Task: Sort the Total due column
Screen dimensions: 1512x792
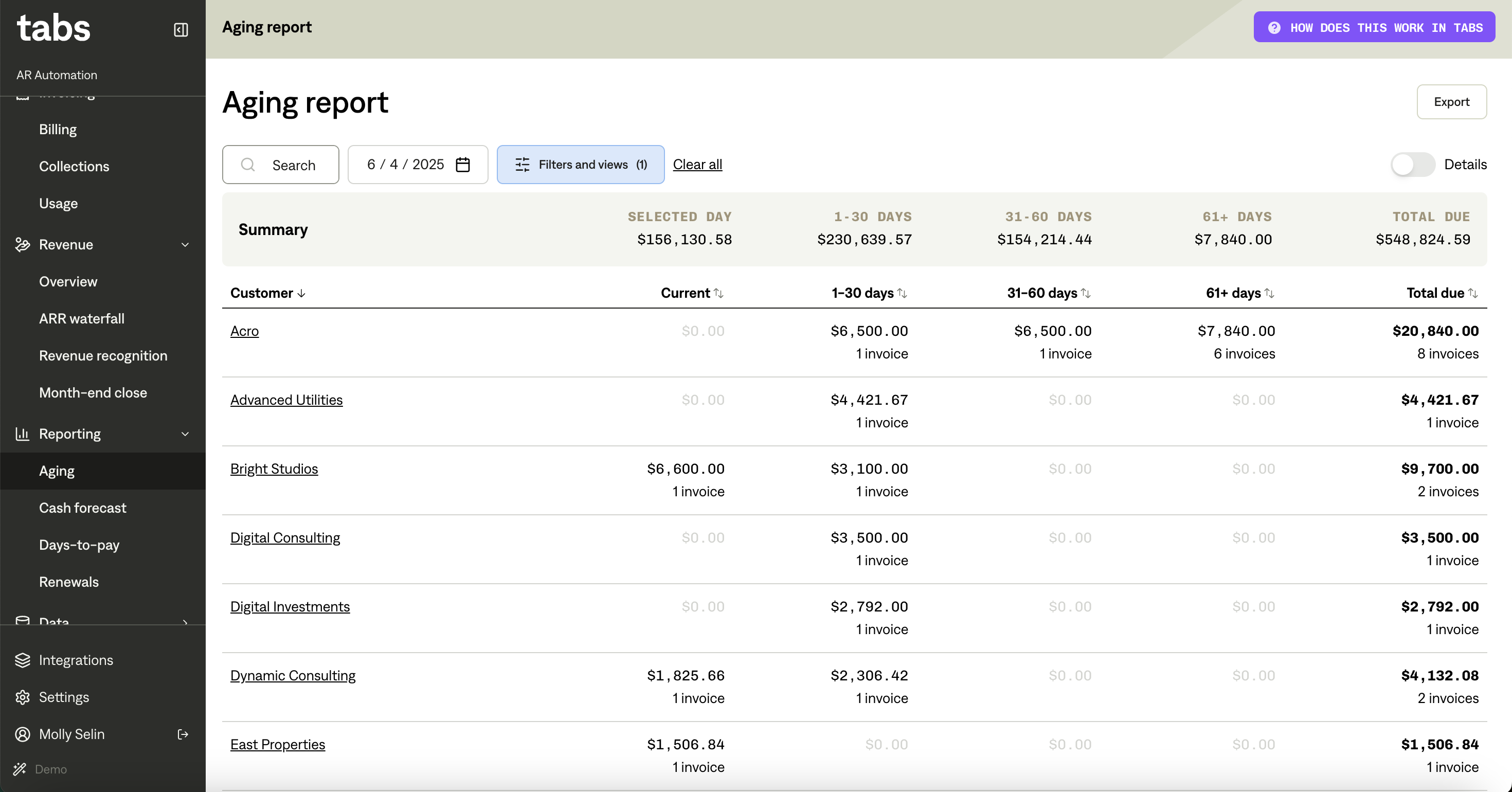Action: coord(1473,293)
